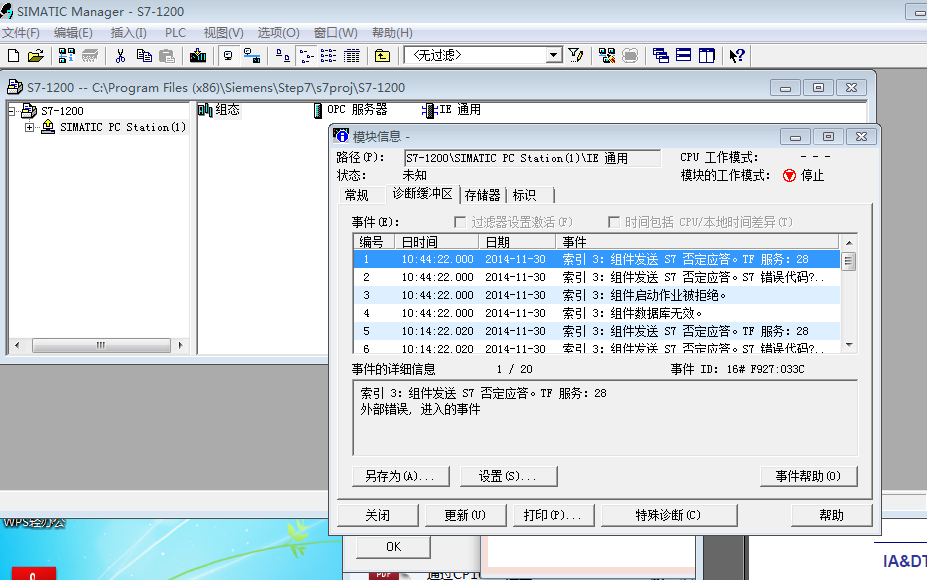Open project using the folder toolbar icon
The width and height of the screenshot is (927, 580).
[35, 56]
